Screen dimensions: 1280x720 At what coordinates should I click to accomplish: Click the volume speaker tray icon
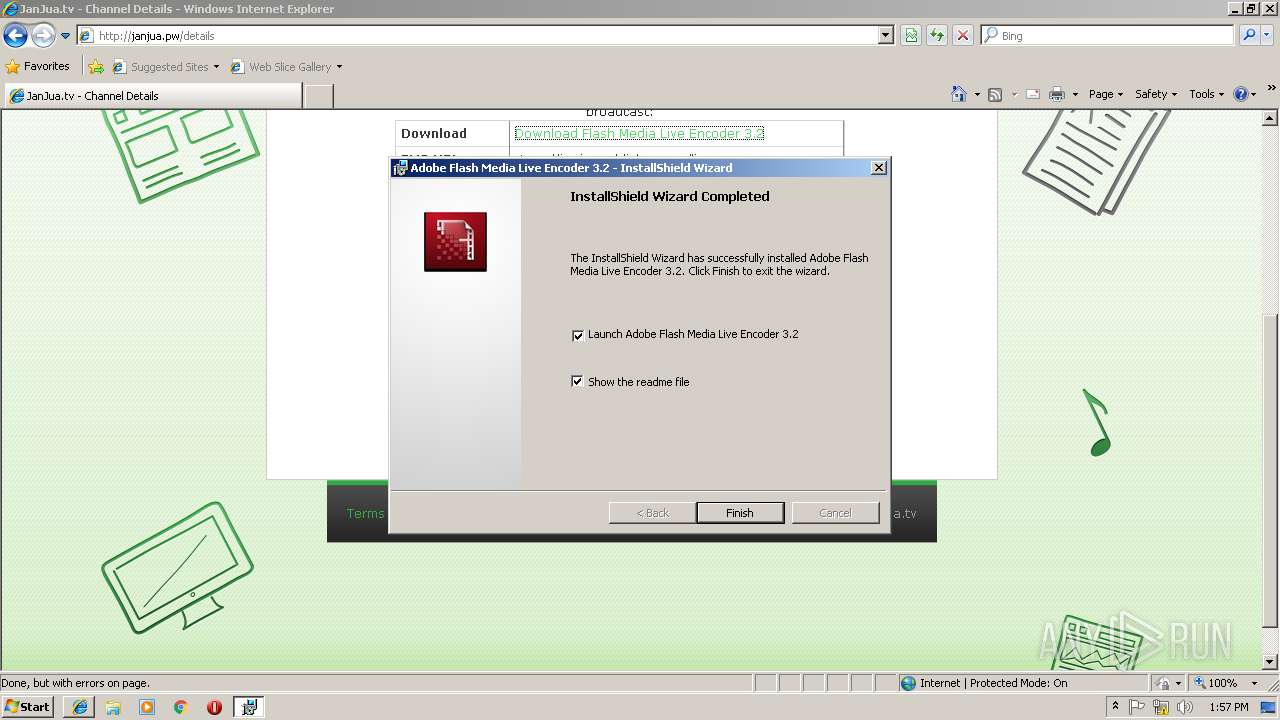(x=1185, y=707)
